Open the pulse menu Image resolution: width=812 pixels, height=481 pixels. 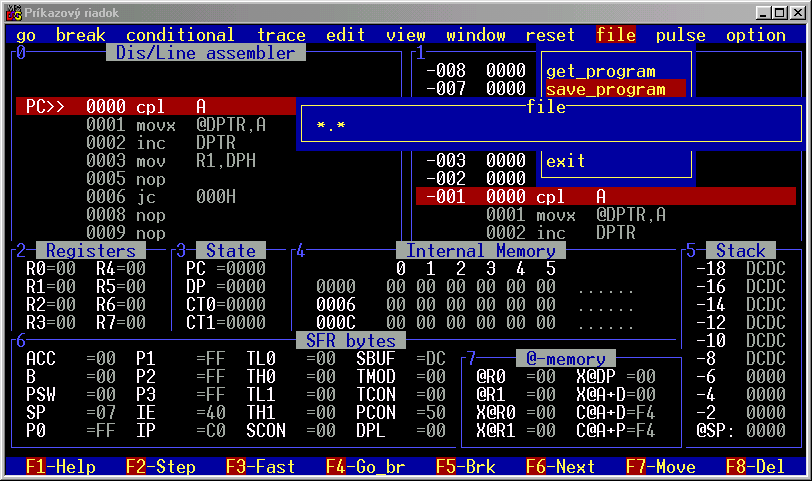coord(680,35)
